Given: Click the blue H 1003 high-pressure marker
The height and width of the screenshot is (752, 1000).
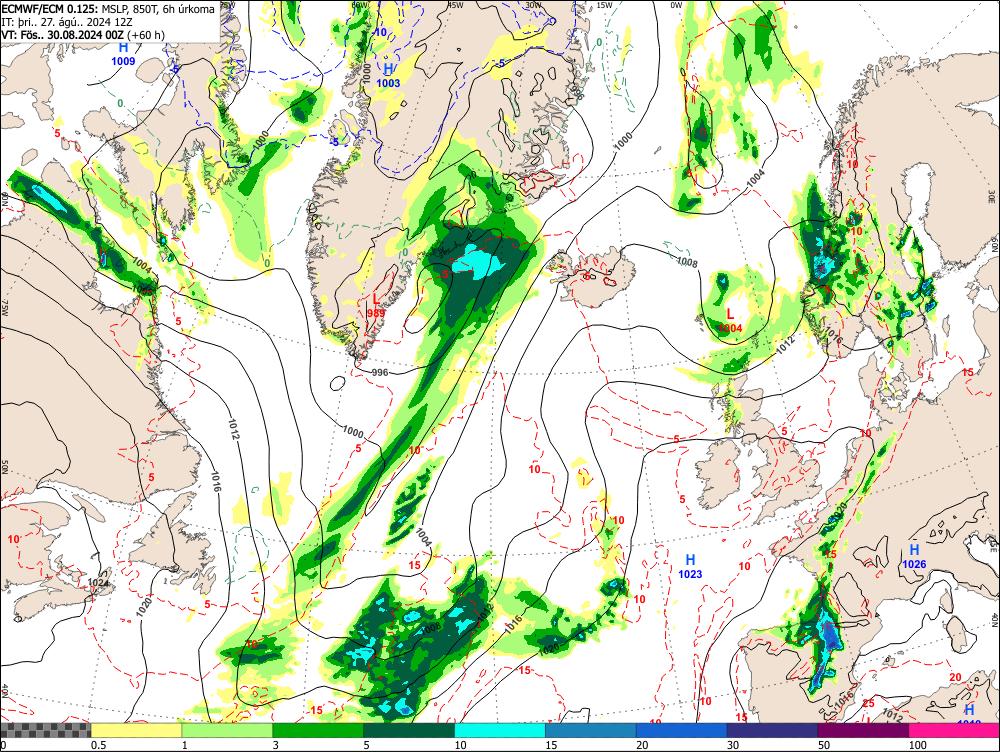Looking at the screenshot, I should click(x=388, y=75).
